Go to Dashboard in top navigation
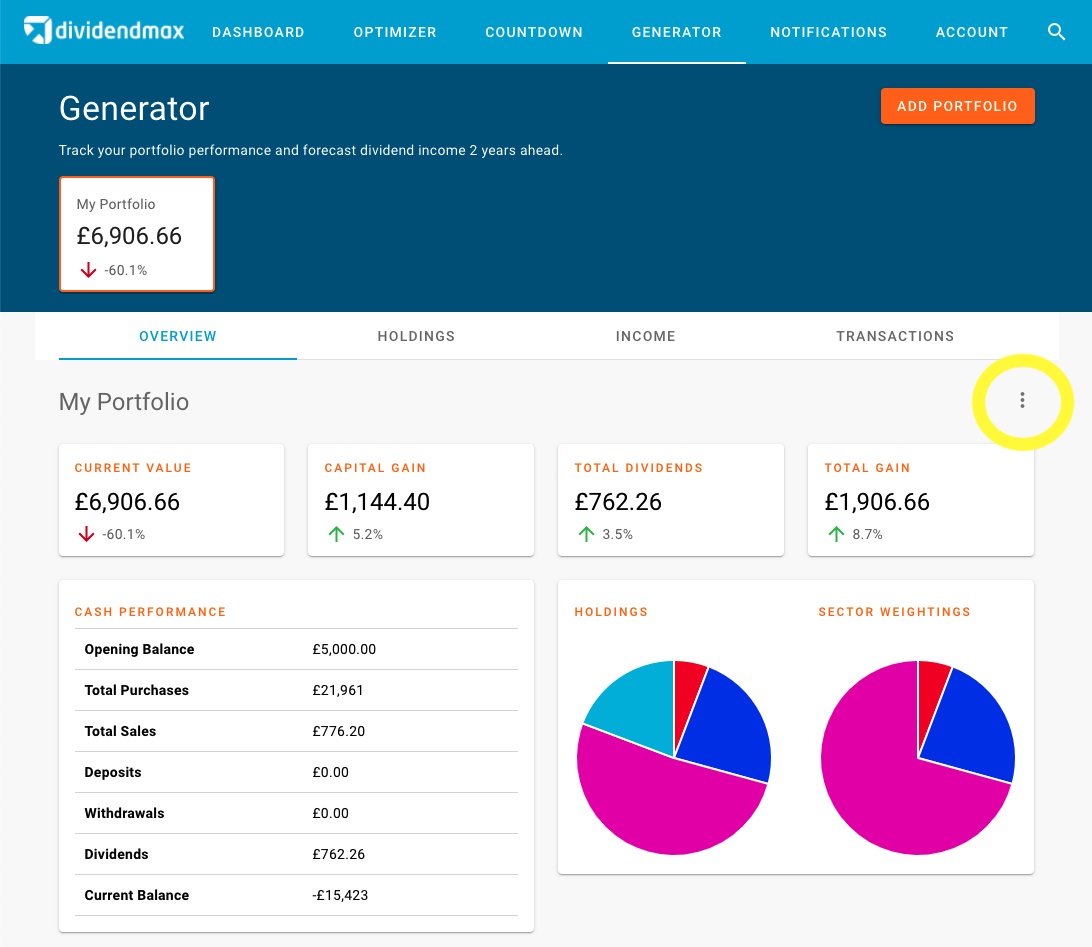1092x947 pixels. click(258, 32)
